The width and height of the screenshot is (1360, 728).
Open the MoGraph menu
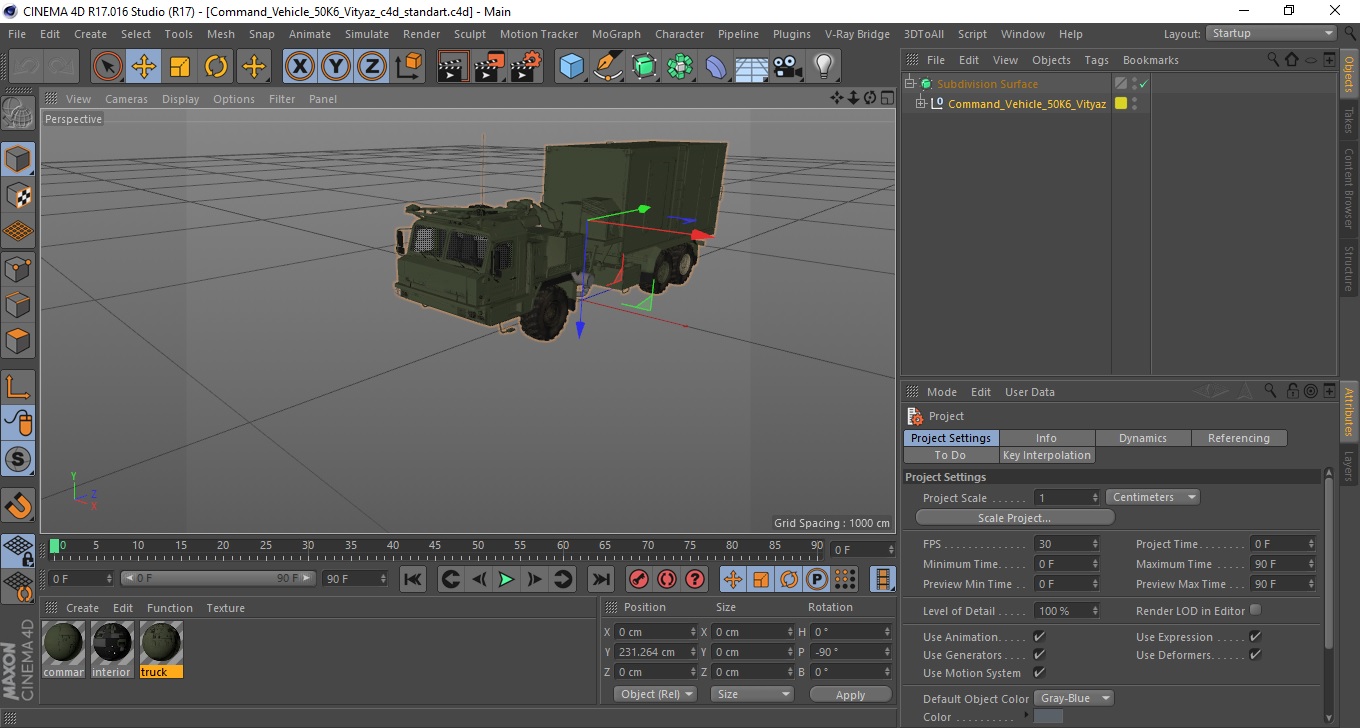point(616,34)
